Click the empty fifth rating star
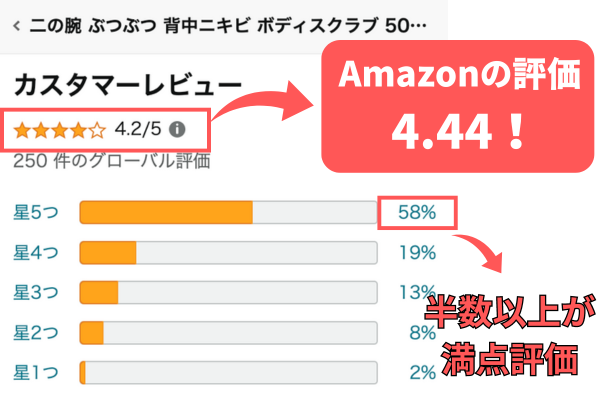 tap(98, 128)
